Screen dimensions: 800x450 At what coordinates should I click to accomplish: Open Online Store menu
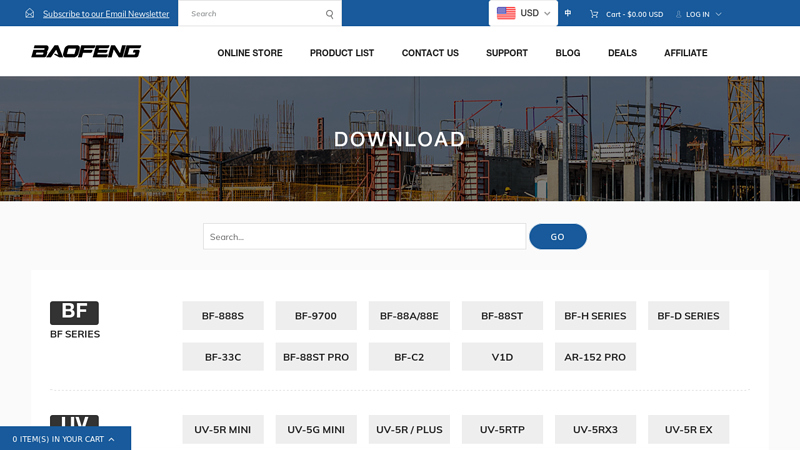click(x=249, y=53)
